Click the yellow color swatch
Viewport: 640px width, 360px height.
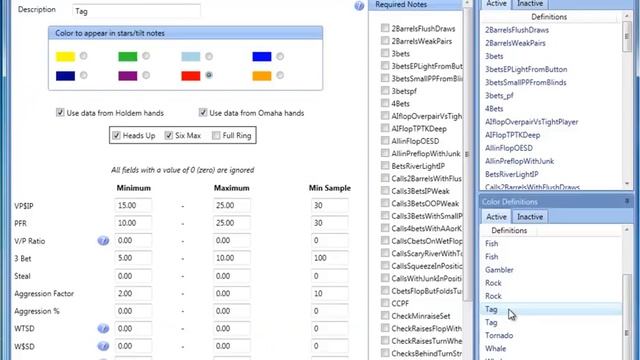(x=65, y=56)
